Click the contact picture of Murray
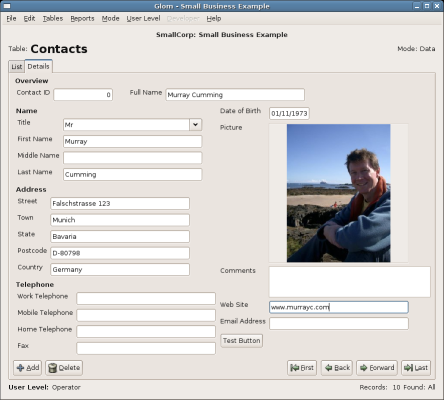 point(339,193)
